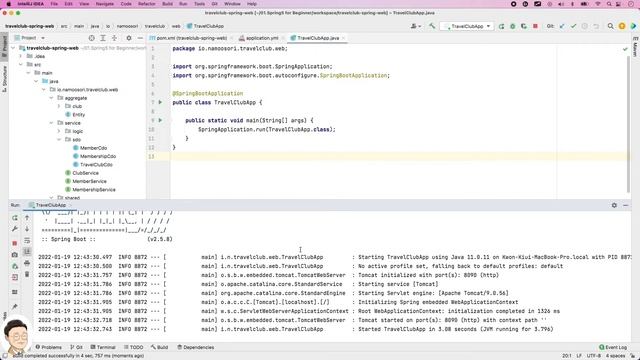Click the Git update project arrow

(x=562, y=26)
